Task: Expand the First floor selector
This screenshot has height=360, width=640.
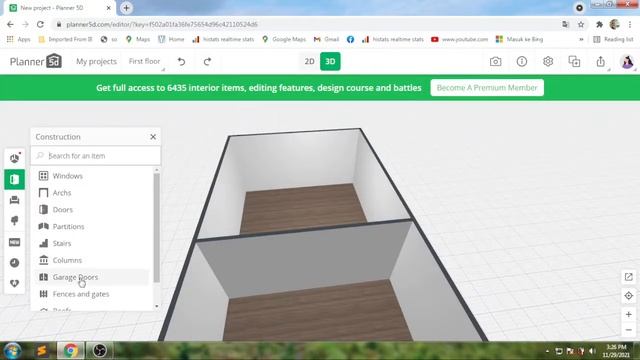Action: pos(146,62)
